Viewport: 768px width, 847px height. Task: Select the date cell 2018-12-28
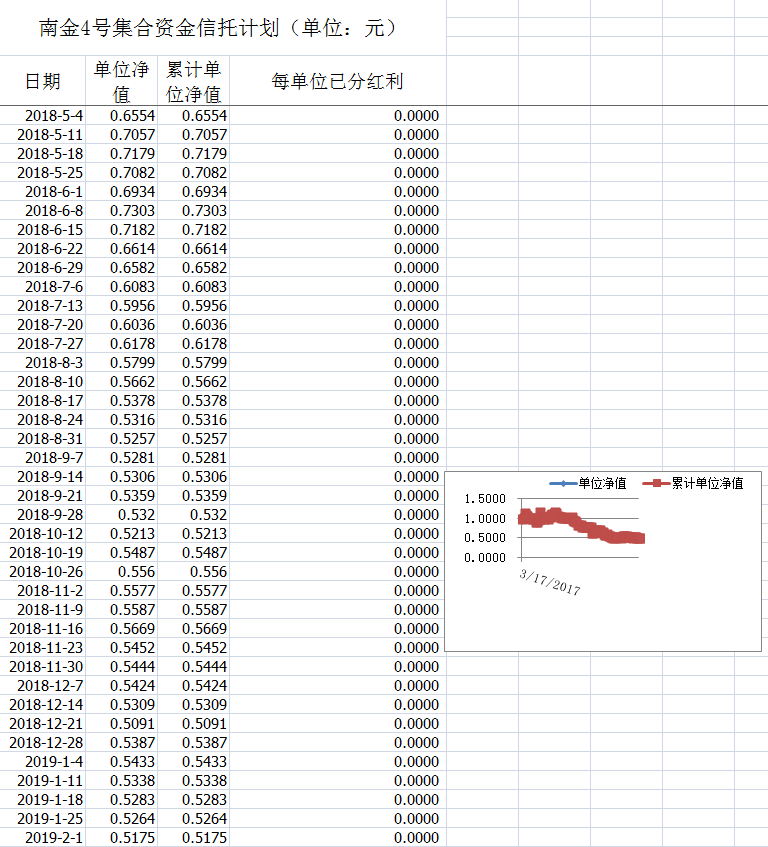click(43, 742)
